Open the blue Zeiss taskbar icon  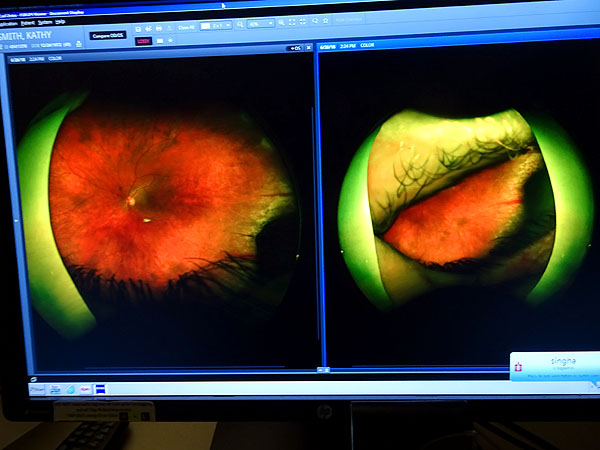(x=101, y=389)
